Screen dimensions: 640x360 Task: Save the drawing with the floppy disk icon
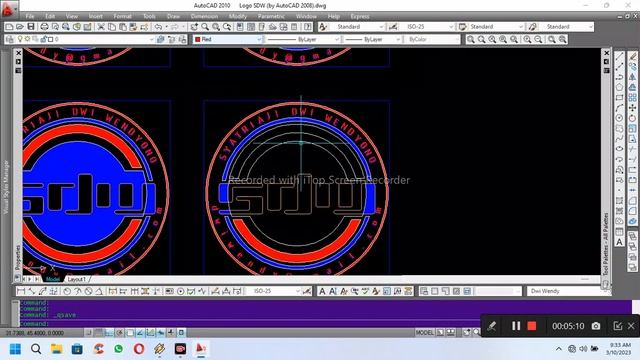click(x=31, y=27)
